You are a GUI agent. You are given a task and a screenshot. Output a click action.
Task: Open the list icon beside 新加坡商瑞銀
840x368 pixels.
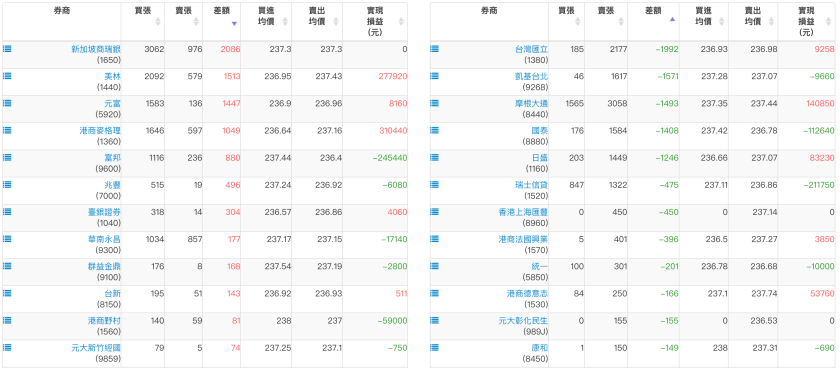7,49
